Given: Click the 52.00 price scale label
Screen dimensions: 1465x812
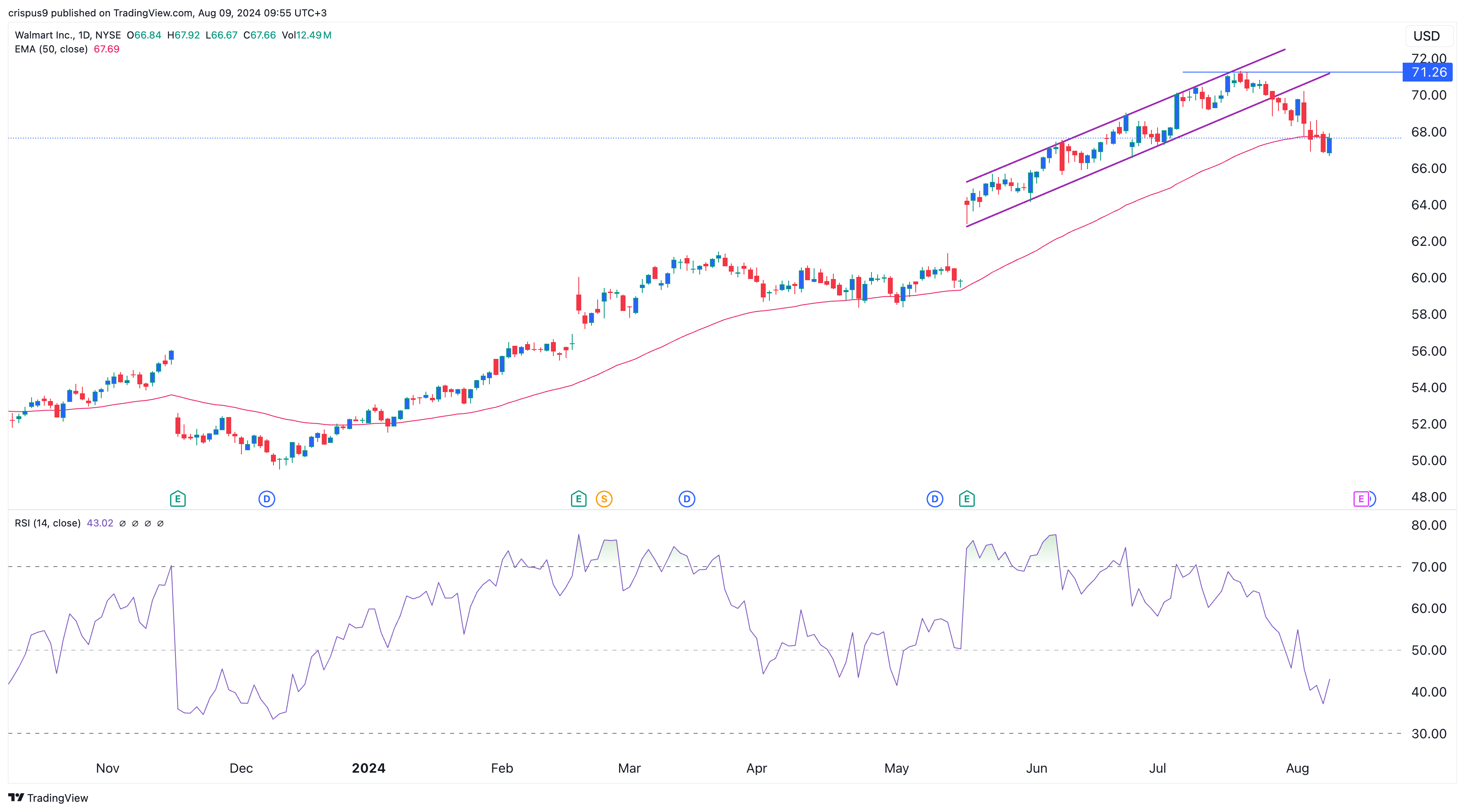Looking at the screenshot, I should tap(1429, 424).
